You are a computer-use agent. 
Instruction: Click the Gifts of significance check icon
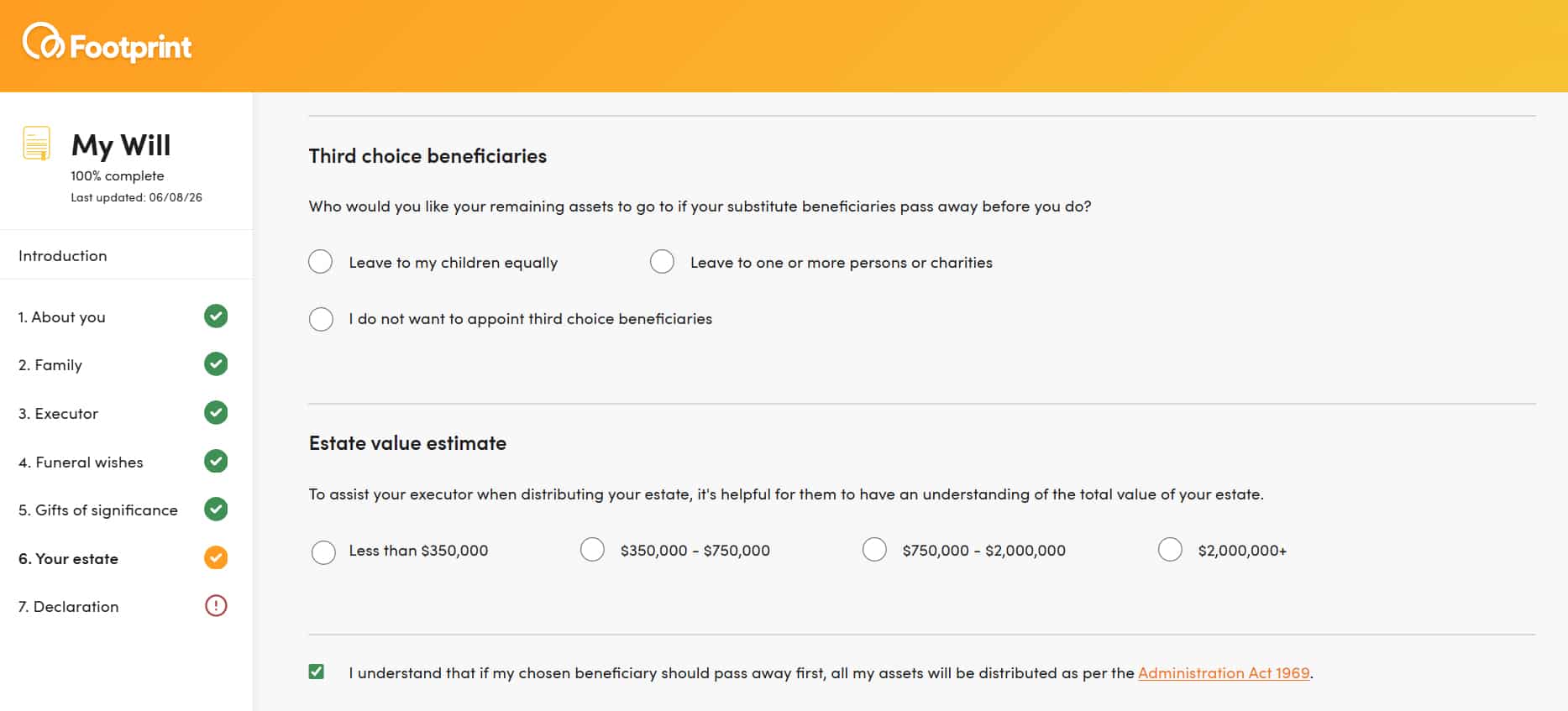tap(216, 510)
